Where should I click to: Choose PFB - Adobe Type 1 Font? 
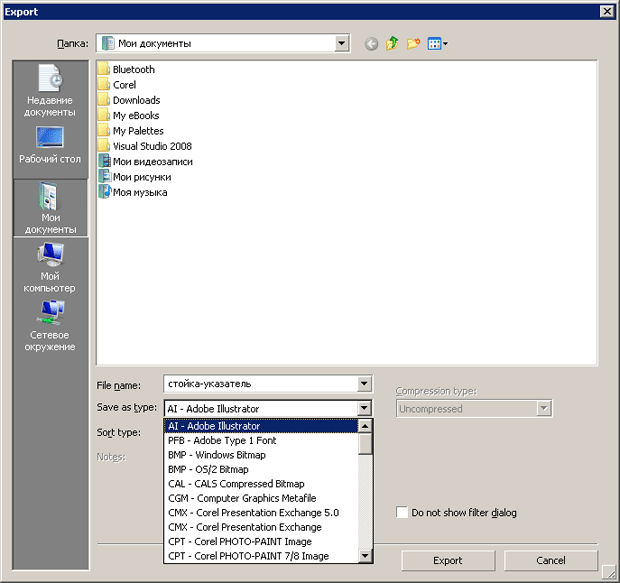(x=261, y=440)
